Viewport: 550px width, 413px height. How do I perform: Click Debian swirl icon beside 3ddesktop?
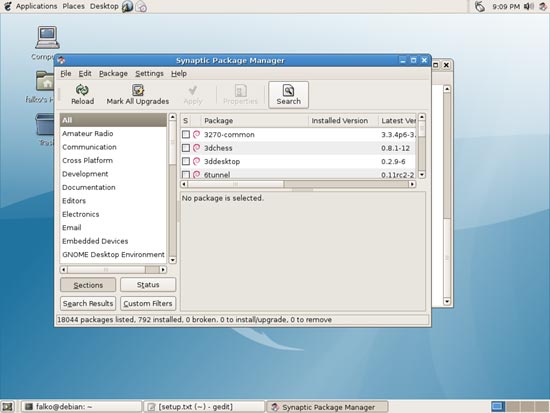tap(197, 161)
